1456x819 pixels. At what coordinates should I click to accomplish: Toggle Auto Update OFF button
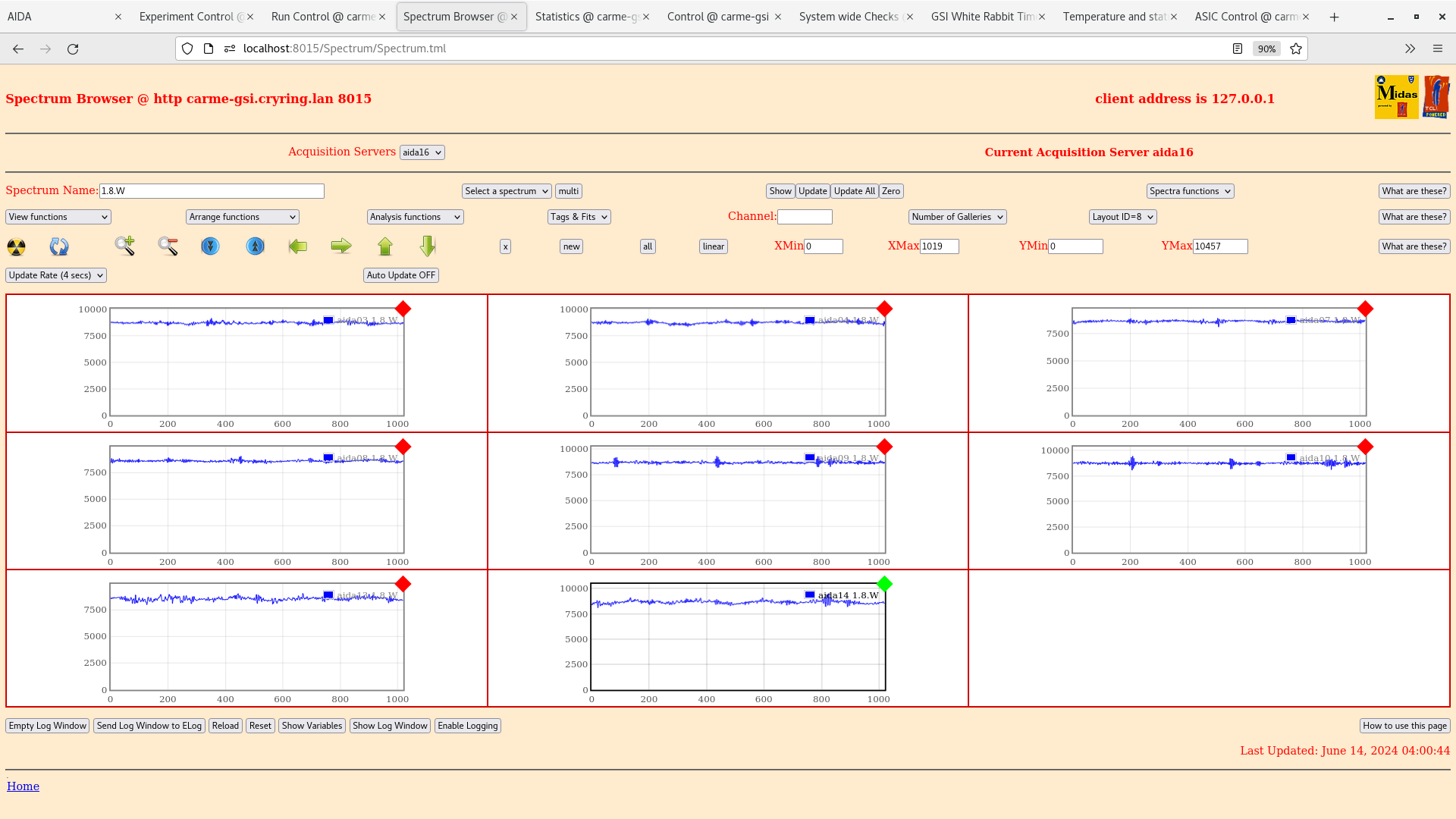(400, 275)
